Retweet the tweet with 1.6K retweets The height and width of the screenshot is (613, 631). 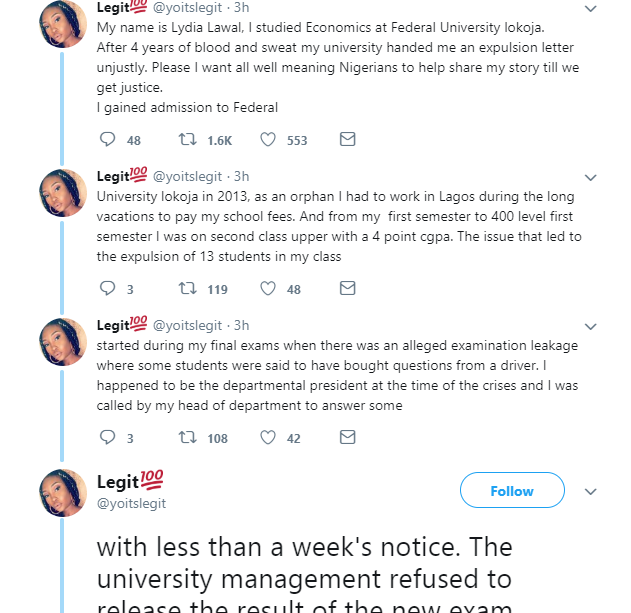[x=186, y=140]
